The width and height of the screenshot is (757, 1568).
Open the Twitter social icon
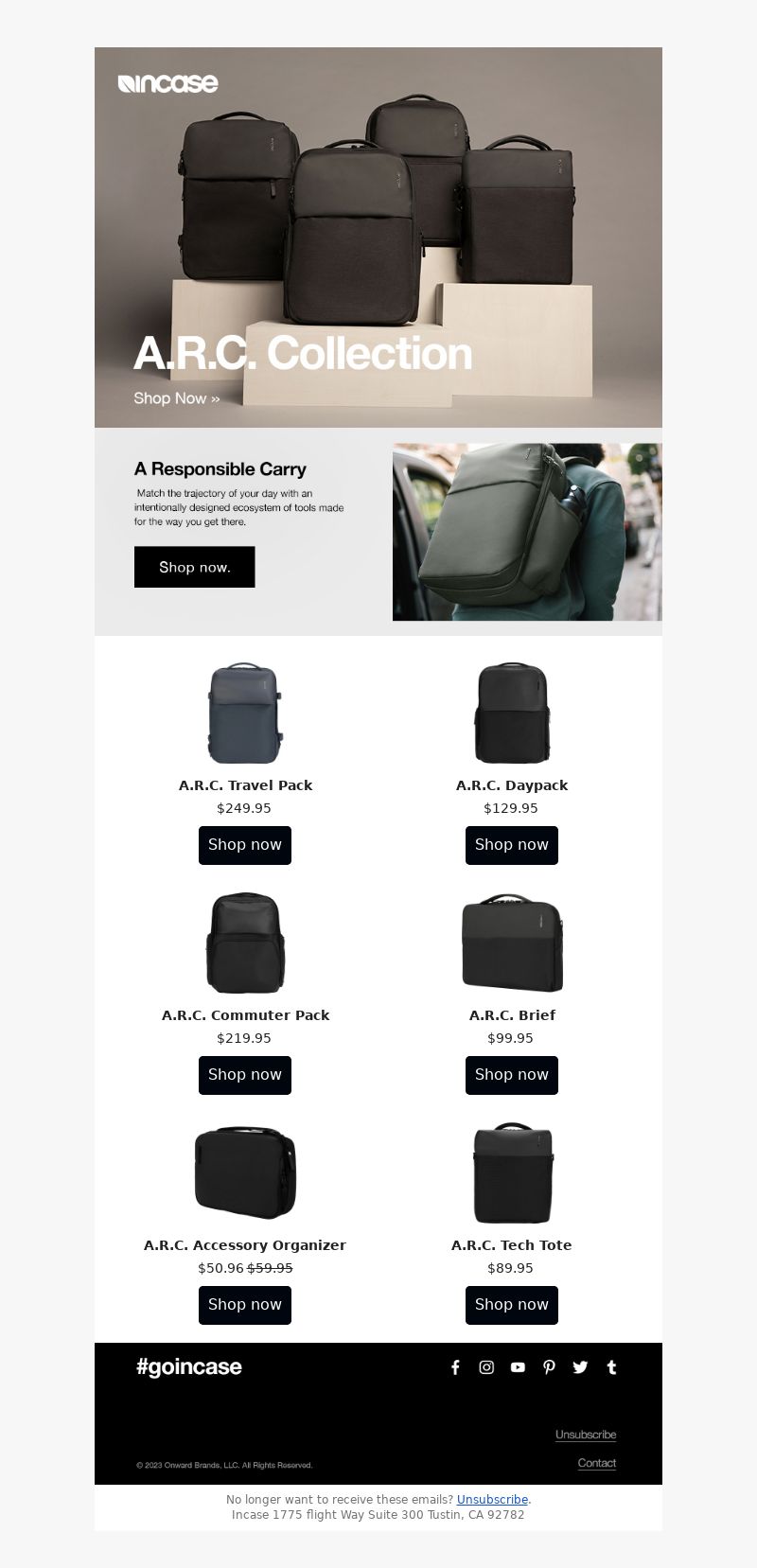click(580, 1367)
